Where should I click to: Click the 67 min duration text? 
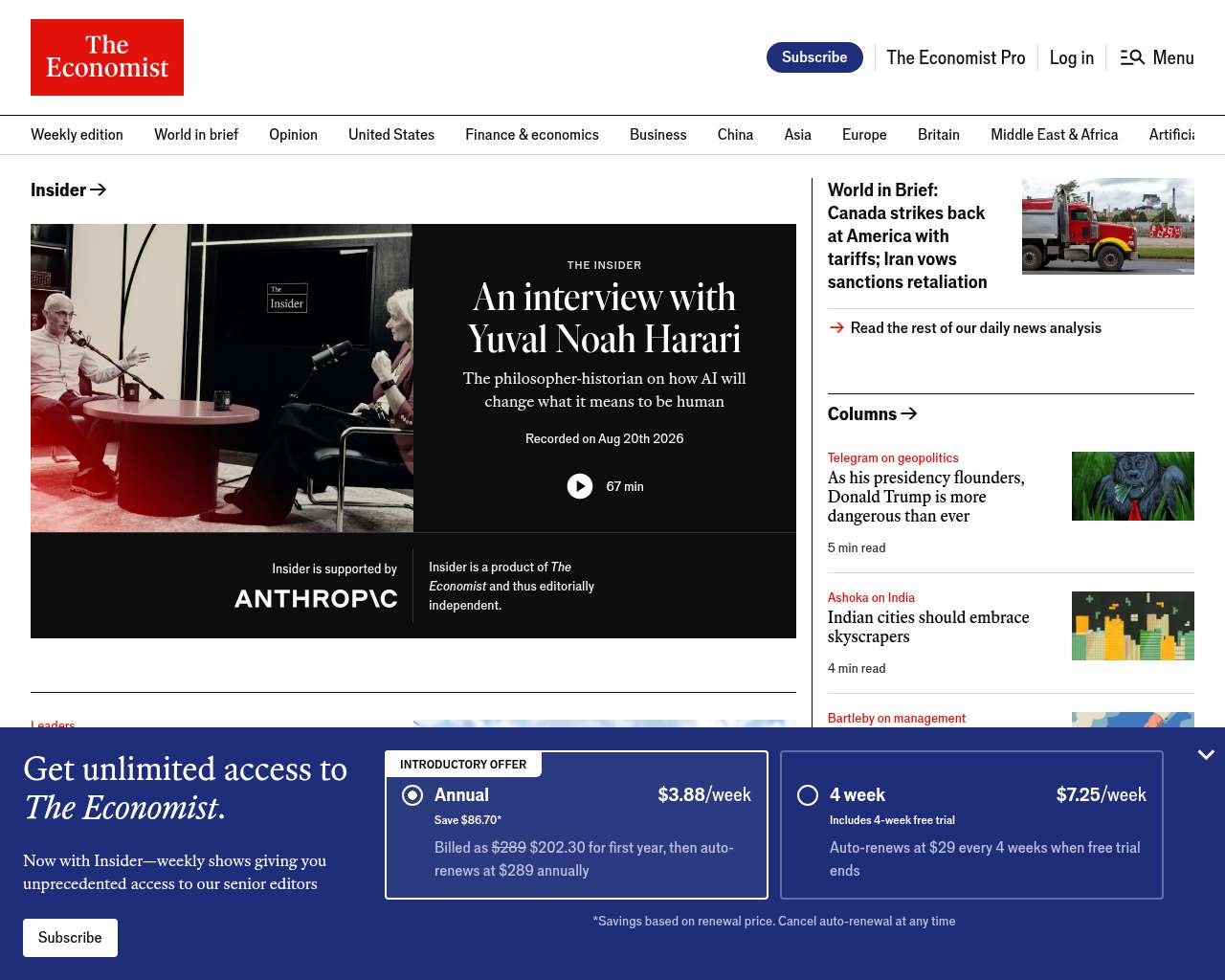point(625,486)
